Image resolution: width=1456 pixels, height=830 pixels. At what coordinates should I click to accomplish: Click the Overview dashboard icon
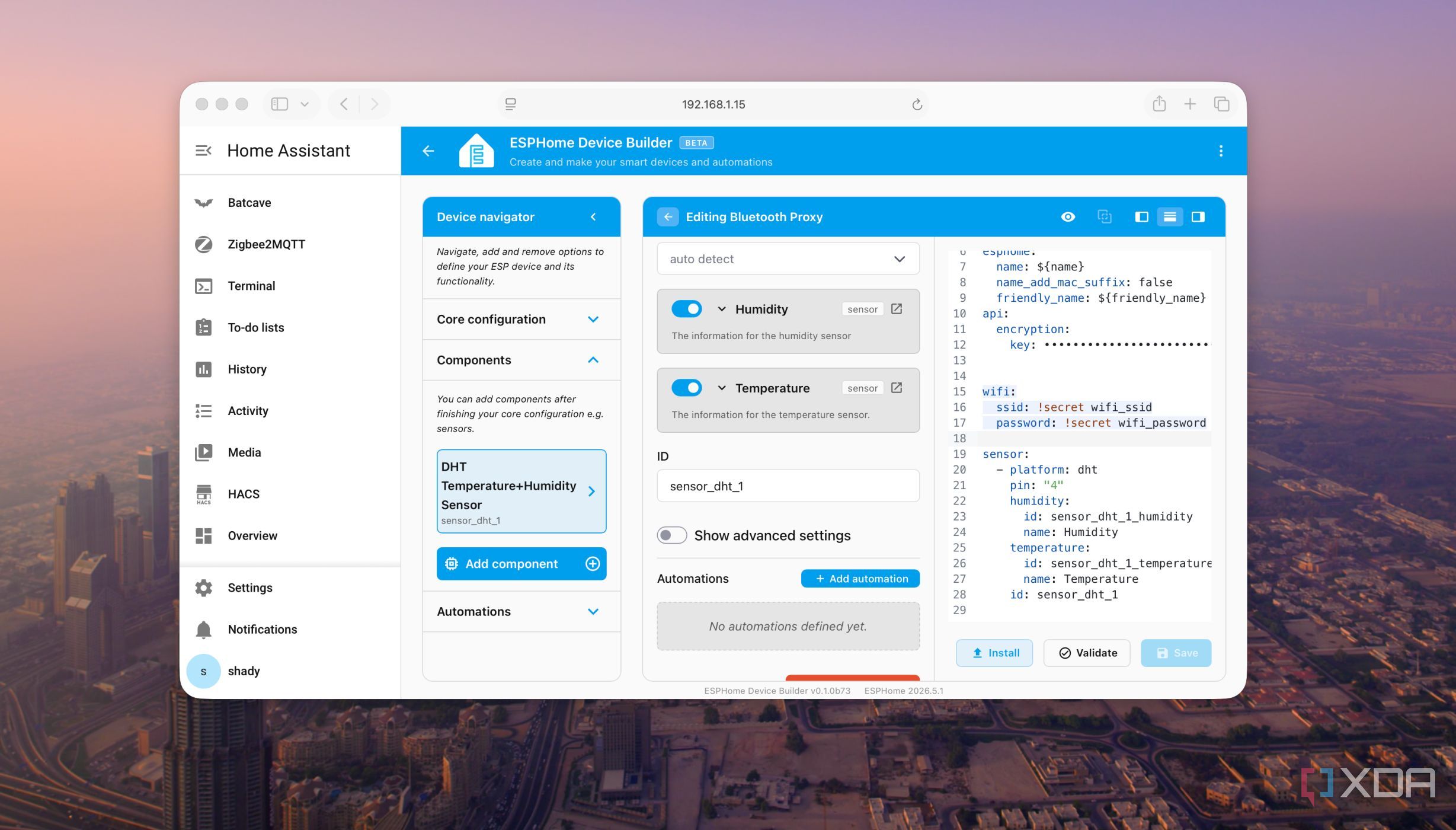point(203,535)
